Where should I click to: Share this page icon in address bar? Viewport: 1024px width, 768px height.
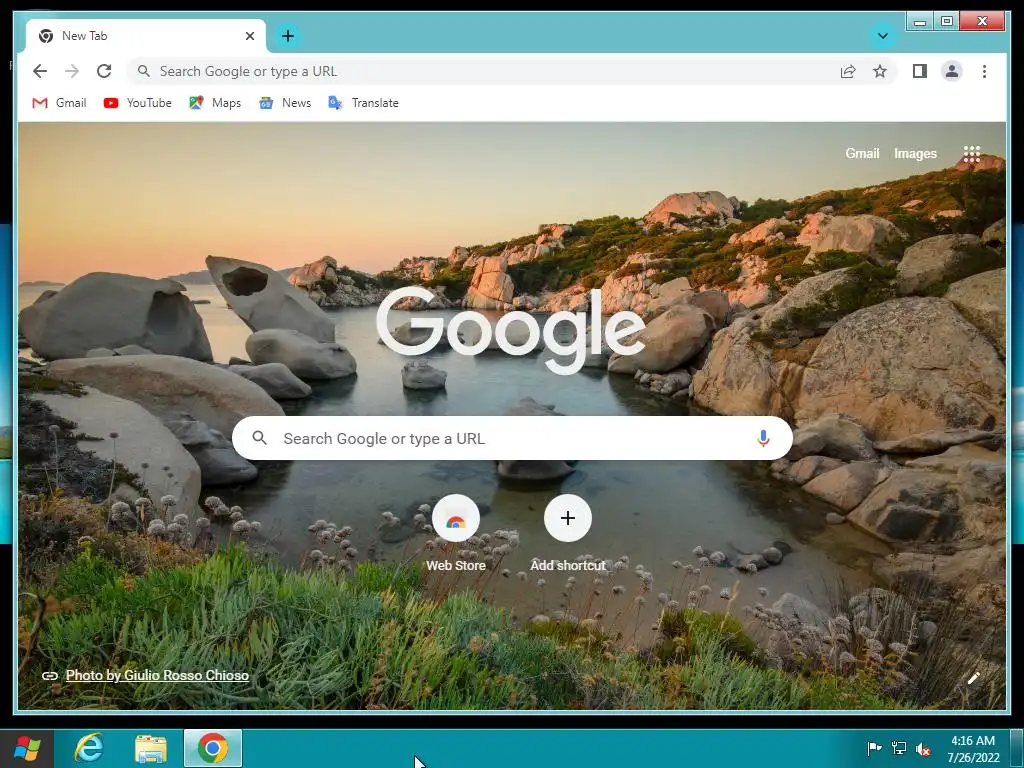point(848,71)
